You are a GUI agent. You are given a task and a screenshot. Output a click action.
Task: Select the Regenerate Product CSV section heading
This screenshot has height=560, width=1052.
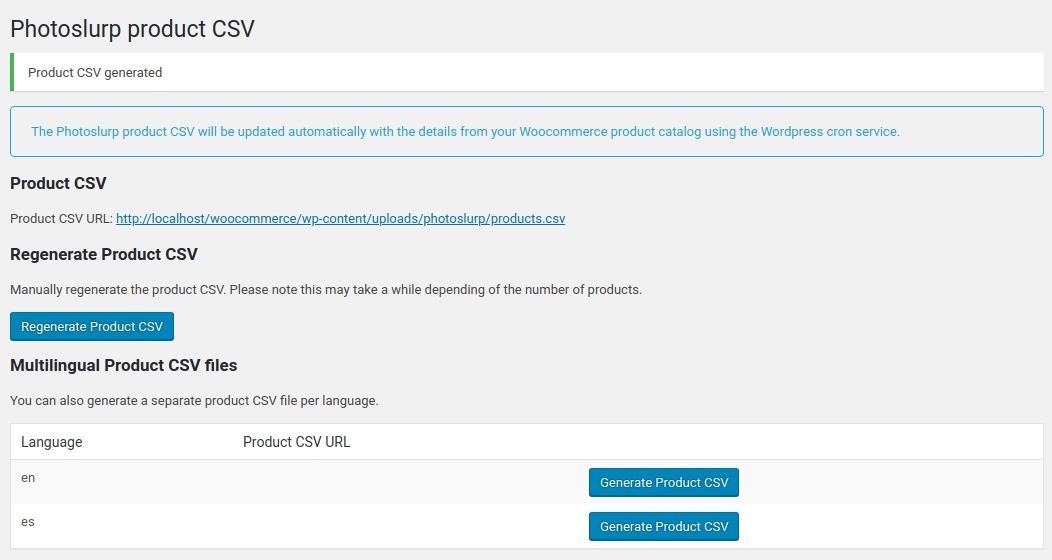[x=104, y=254]
